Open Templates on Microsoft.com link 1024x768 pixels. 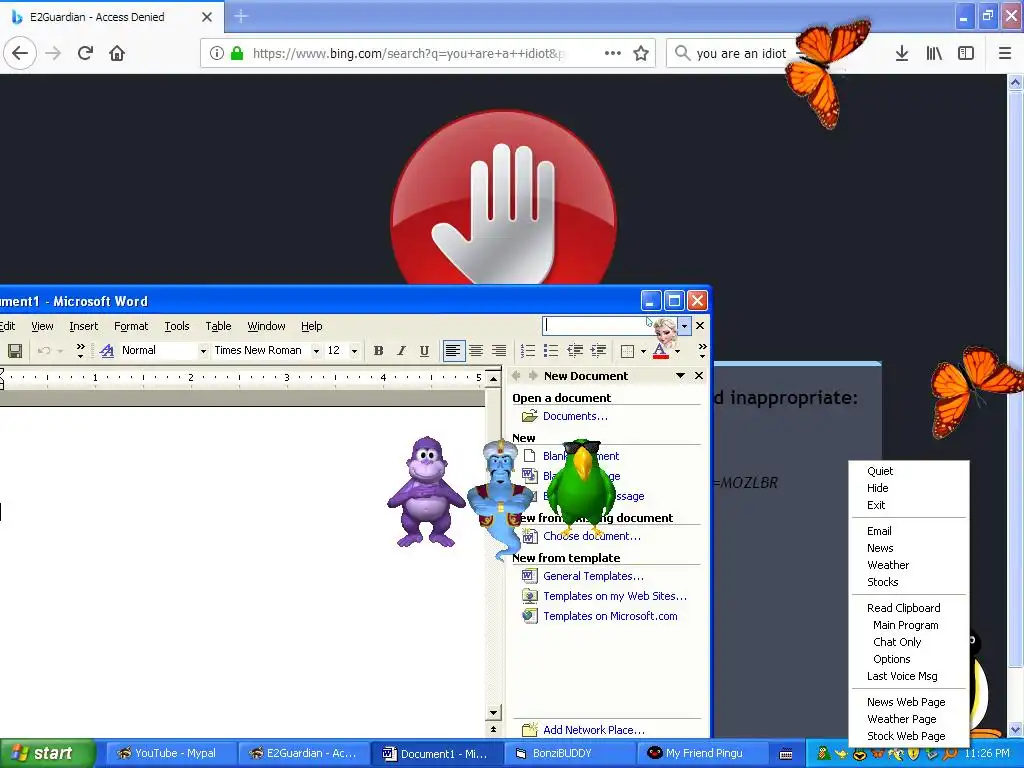tap(610, 616)
